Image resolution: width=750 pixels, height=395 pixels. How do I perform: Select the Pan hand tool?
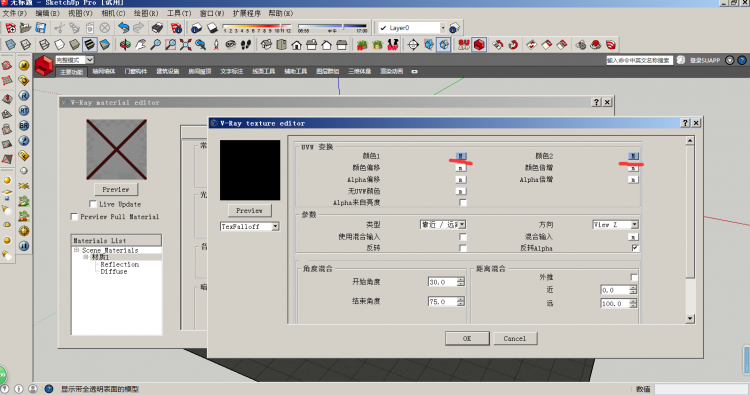click(x=140, y=45)
